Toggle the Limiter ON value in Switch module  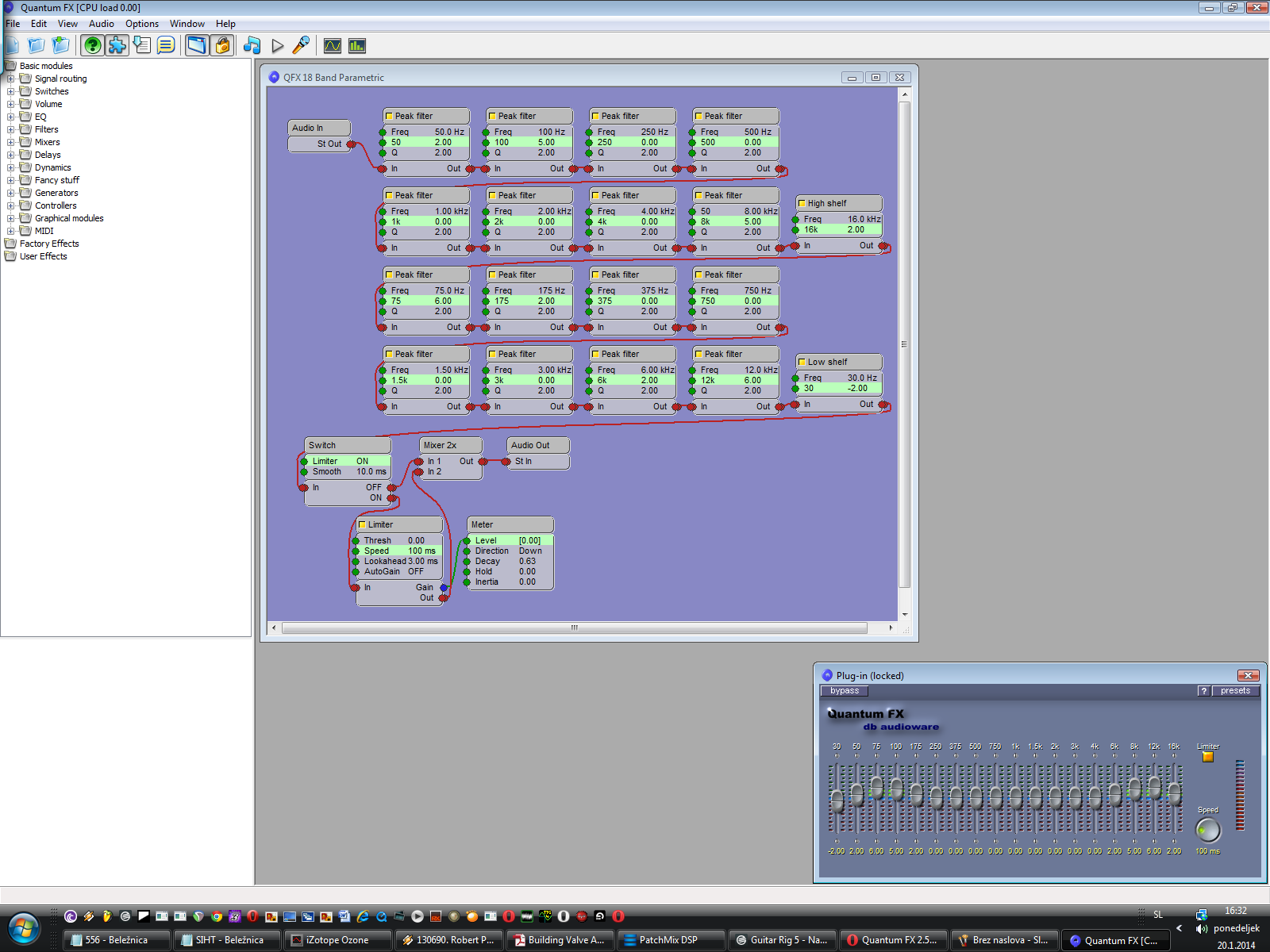tap(362, 461)
